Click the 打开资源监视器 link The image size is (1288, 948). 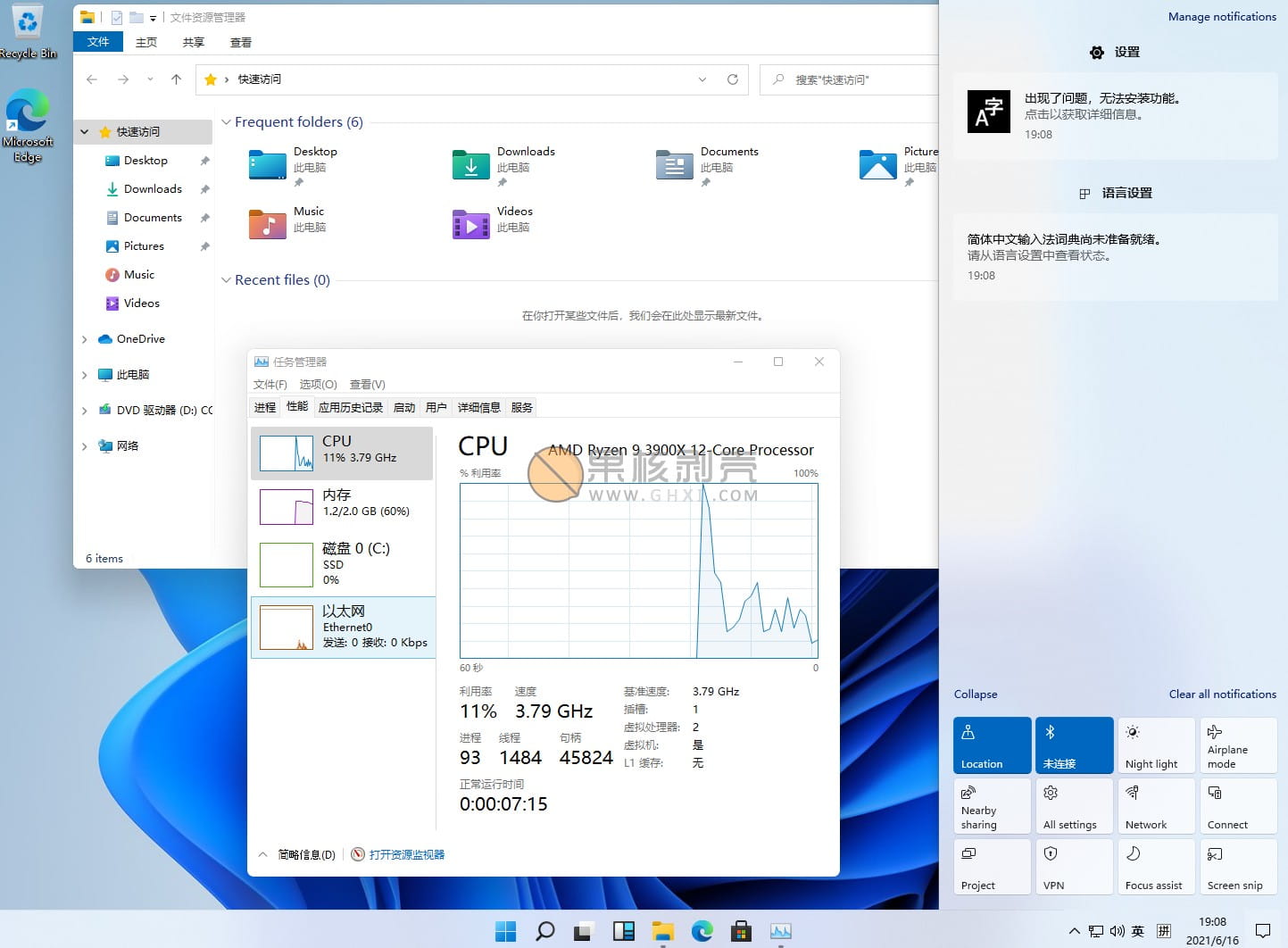coord(407,854)
